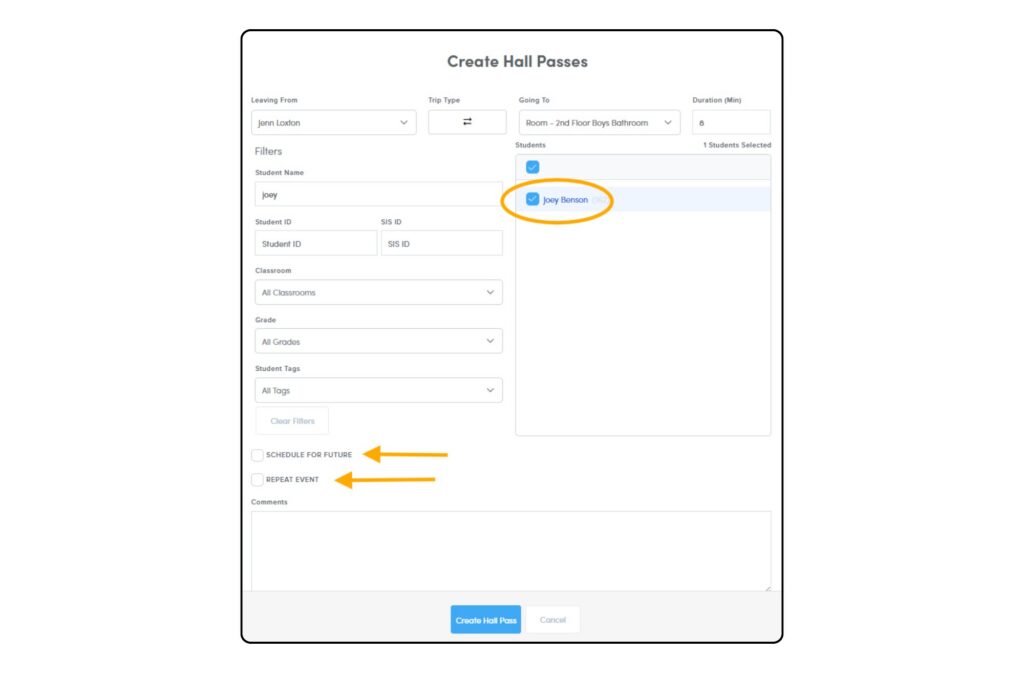The image size is (1024, 676).
Task: Toggle the select-all students checkbox
Action: 532,167
